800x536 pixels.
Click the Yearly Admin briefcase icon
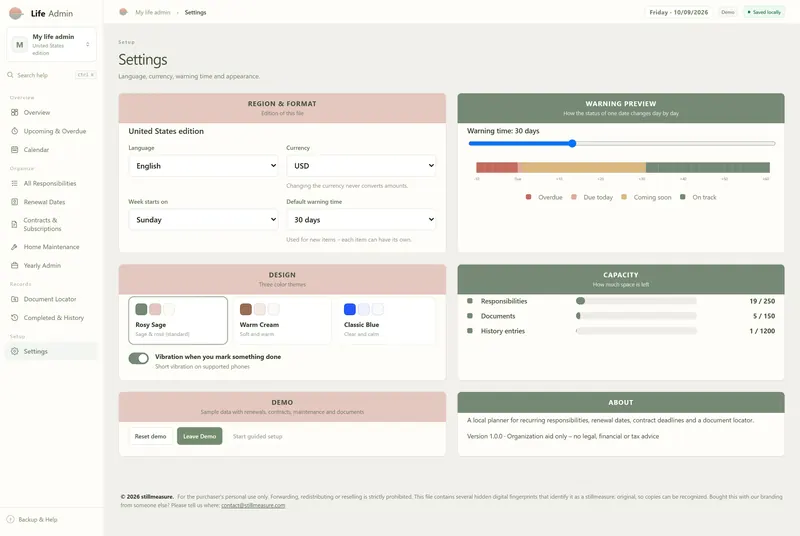14,265
